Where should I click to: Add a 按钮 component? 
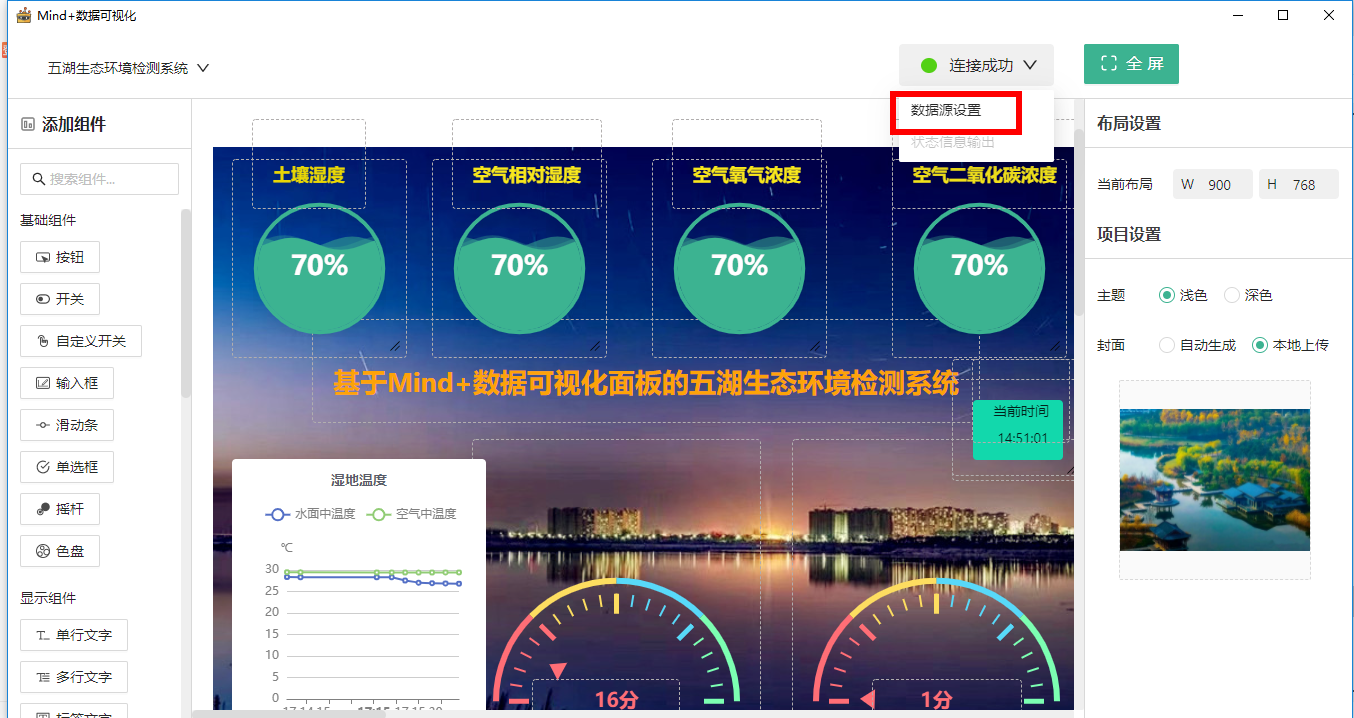click(60, 257)
